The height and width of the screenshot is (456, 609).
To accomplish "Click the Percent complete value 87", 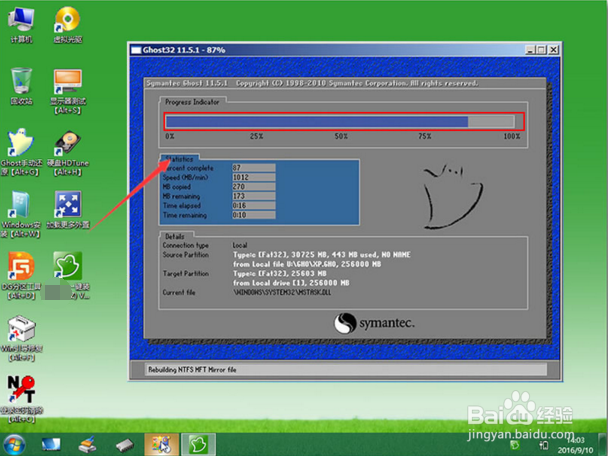I will 254,168.
